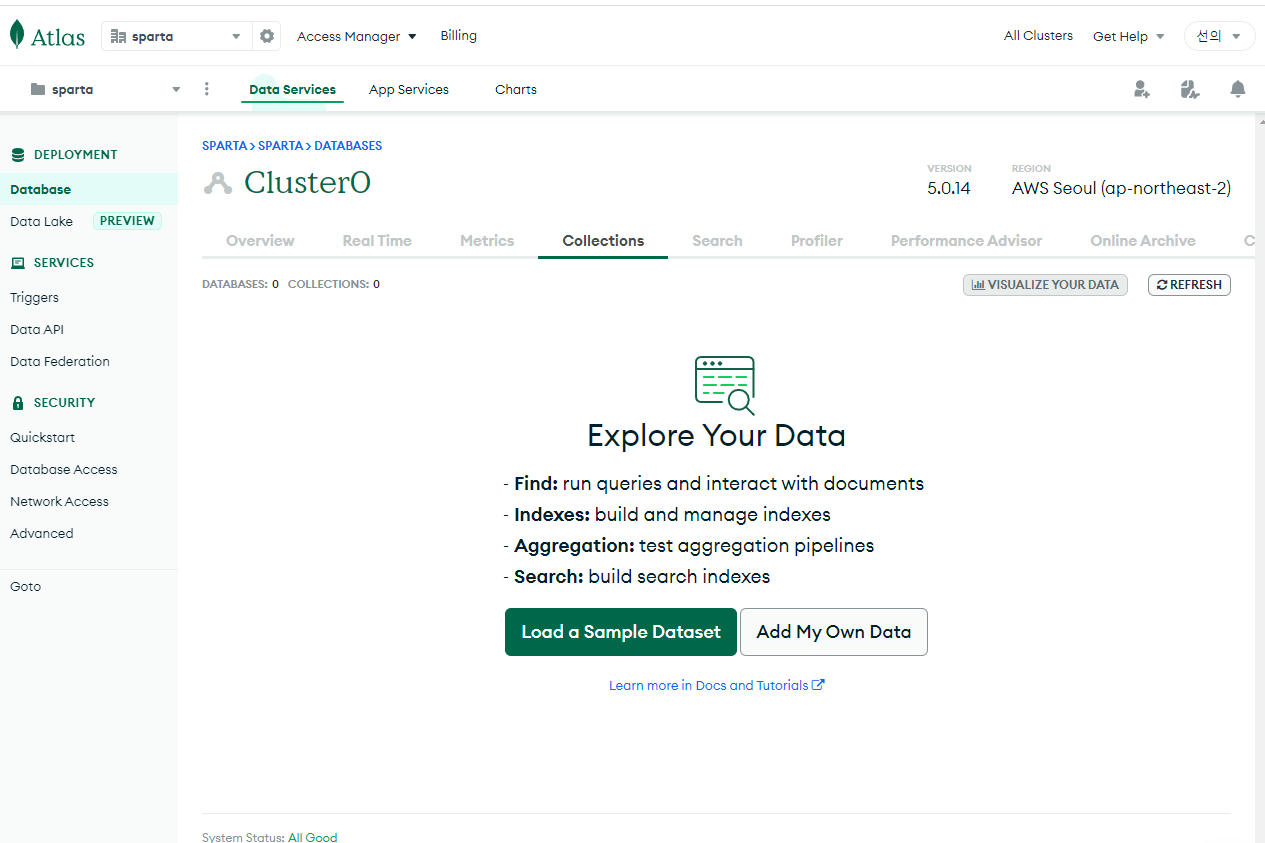Click the Cluster0 cluster icon
Image resolution: width=1265 pixels, height=843 pixels.
point(217,183)
